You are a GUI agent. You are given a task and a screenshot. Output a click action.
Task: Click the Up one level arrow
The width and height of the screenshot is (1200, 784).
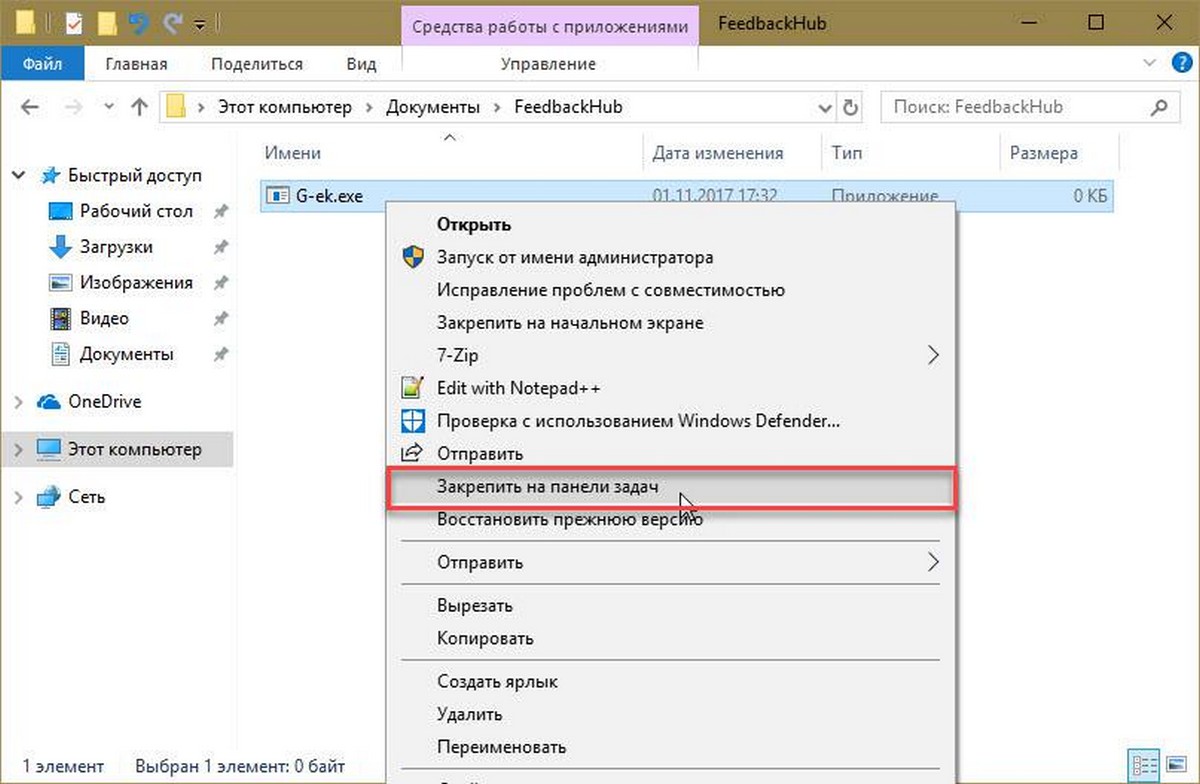pyautogui.click(x=140, y=107)
